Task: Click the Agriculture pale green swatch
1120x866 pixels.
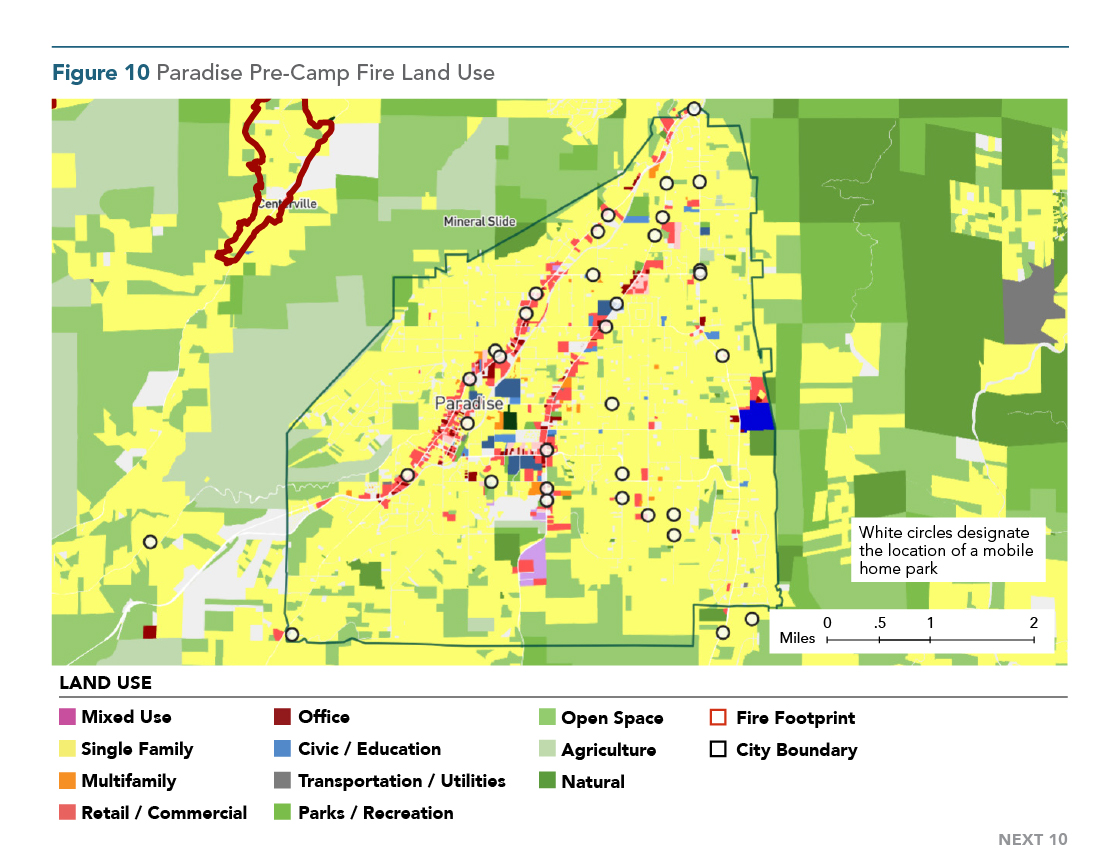Action: pyautogui.click(x=547, y=750)
